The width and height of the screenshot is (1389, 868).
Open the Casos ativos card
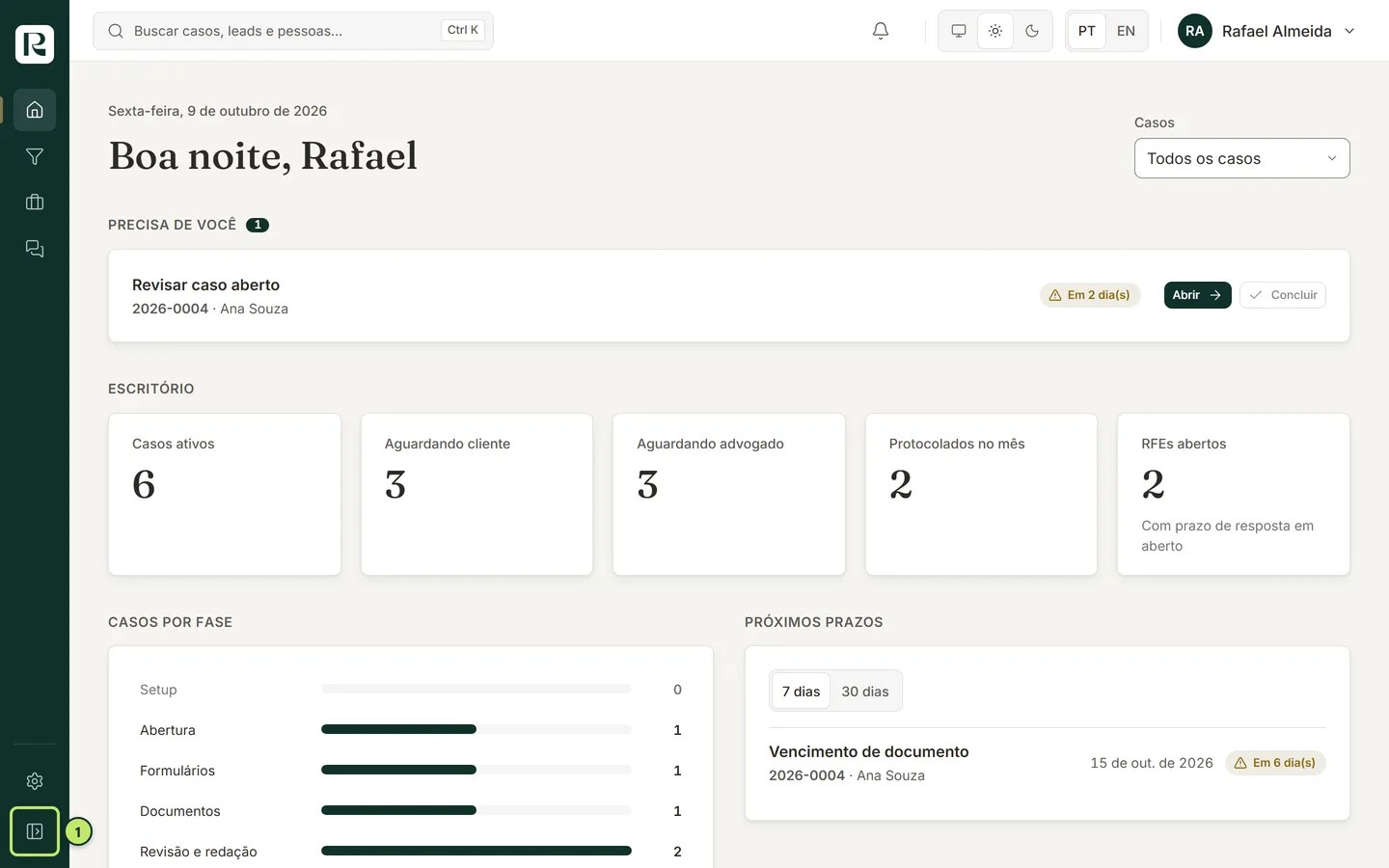pos(225,495)
